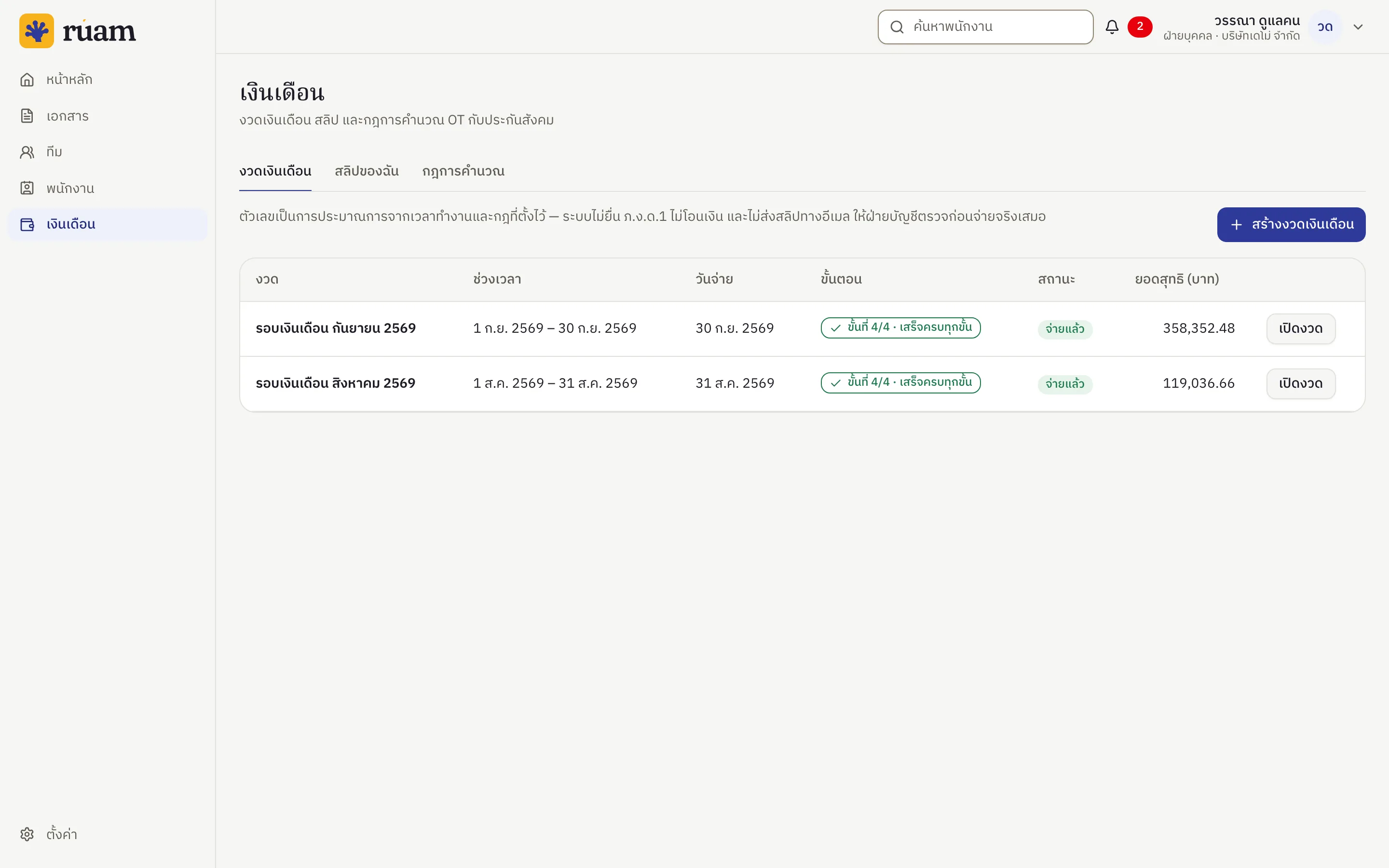Click step badge ขั้นที่ 4/4 in สิงหาคม row
Screen dimensions: 1389x868
point(900,383)
